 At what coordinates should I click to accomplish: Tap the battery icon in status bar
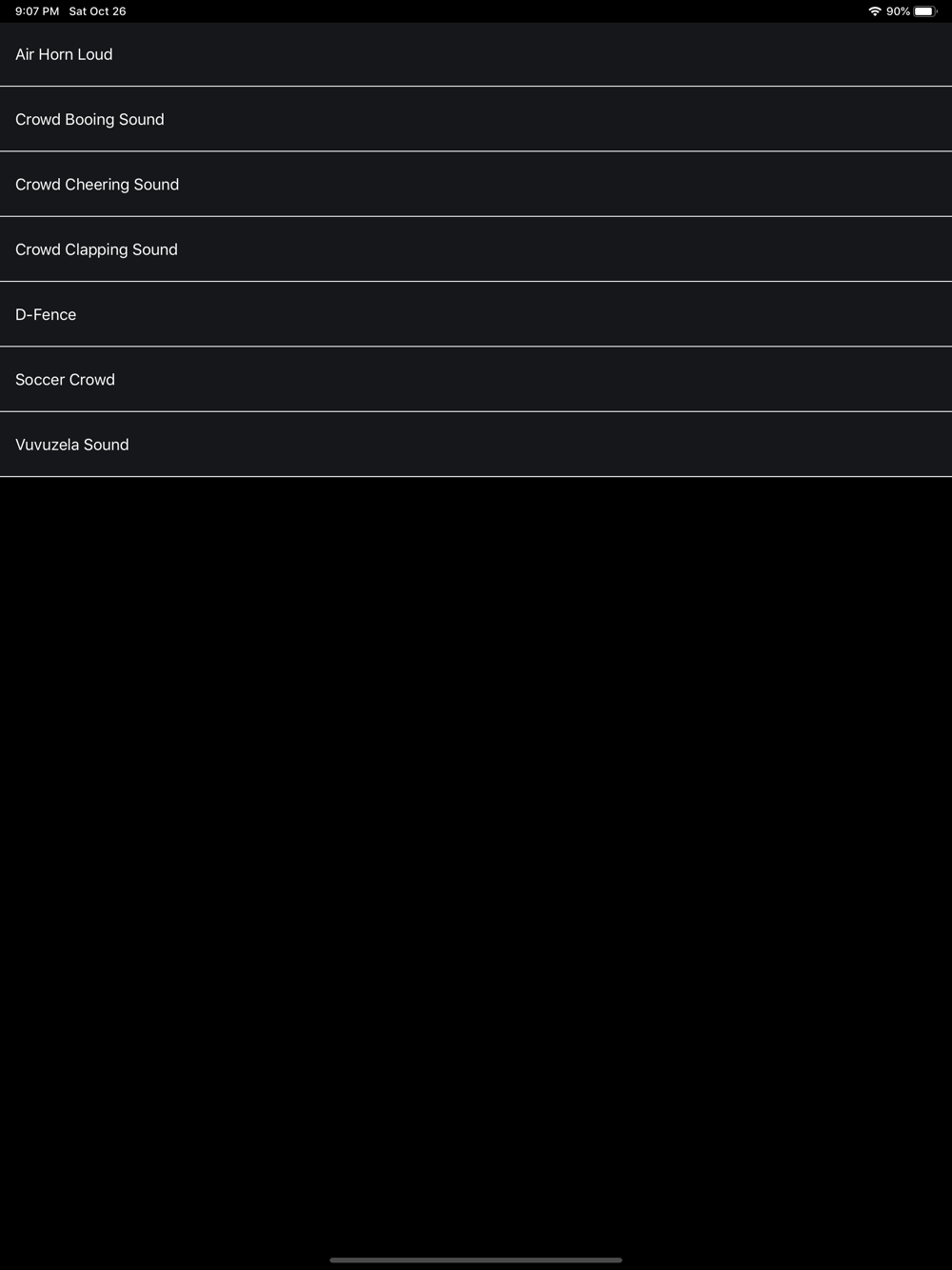[925, 11]
